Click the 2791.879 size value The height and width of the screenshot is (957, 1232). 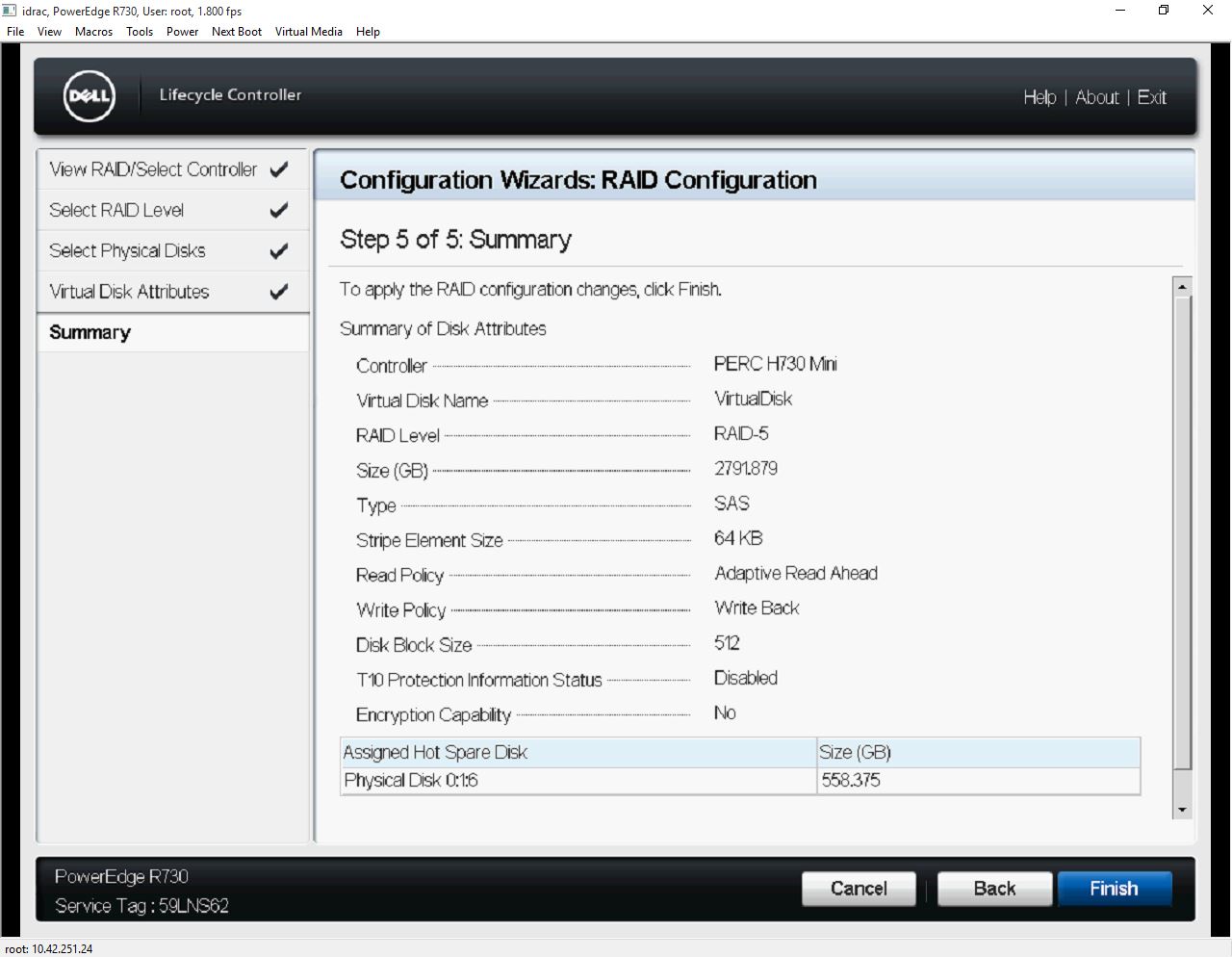click(746, 469)
